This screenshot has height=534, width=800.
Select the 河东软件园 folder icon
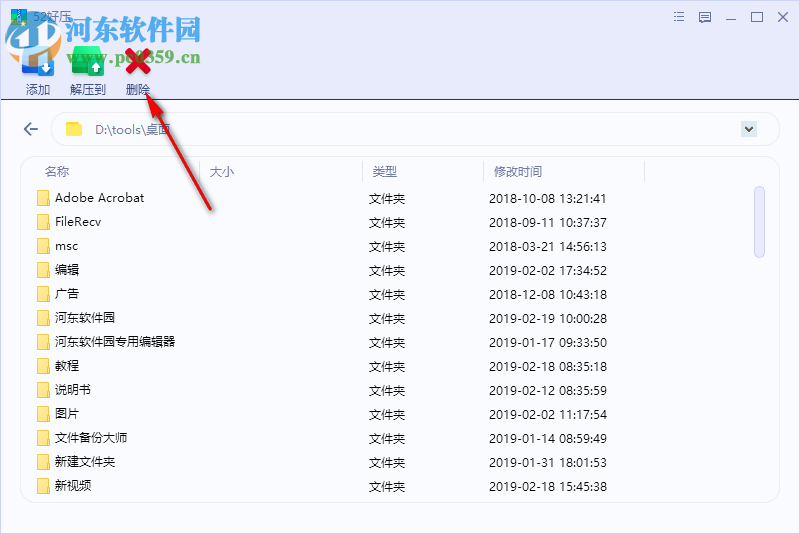point(43,318)
